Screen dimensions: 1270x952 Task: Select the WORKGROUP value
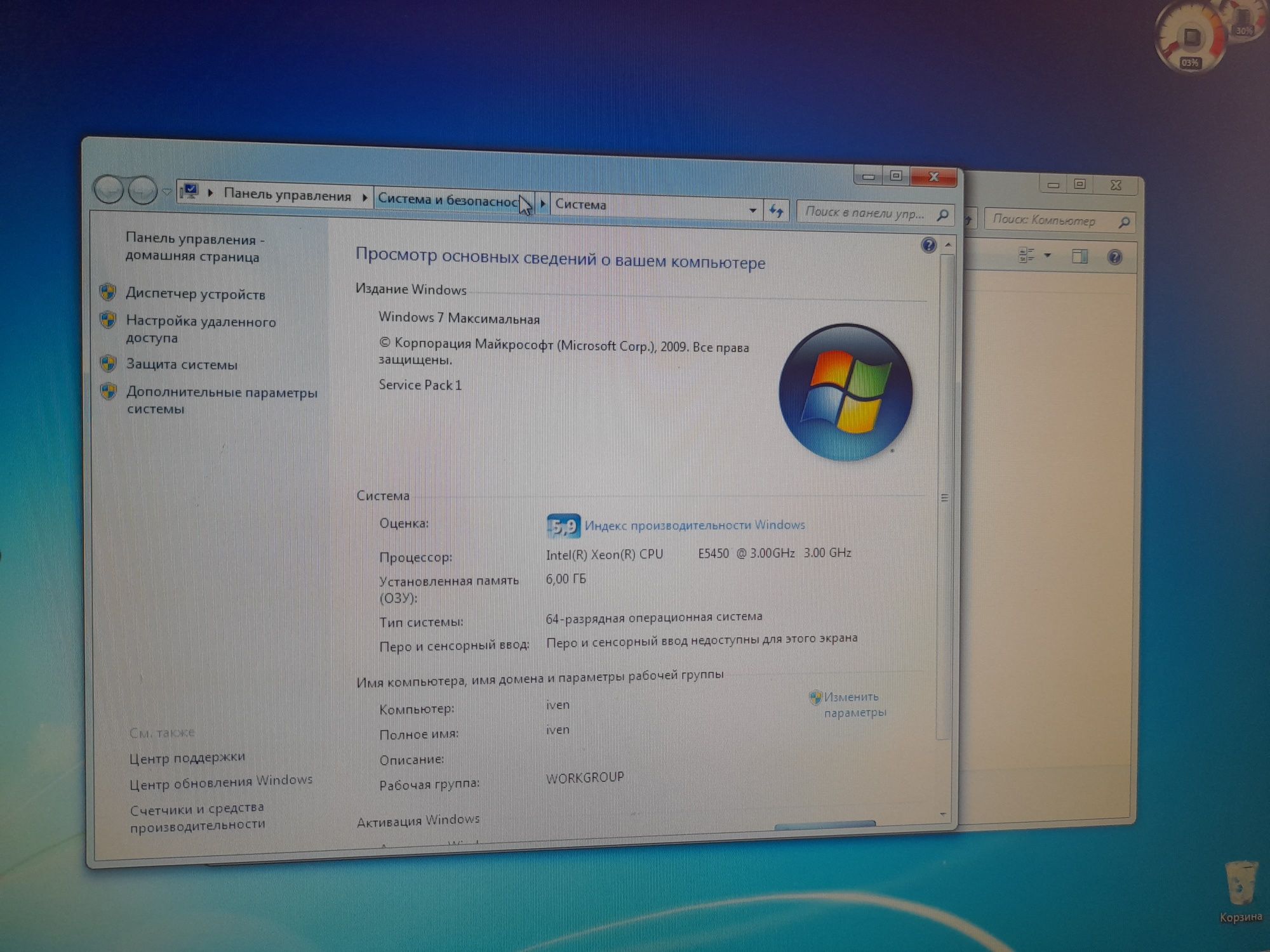click(585, 777)
